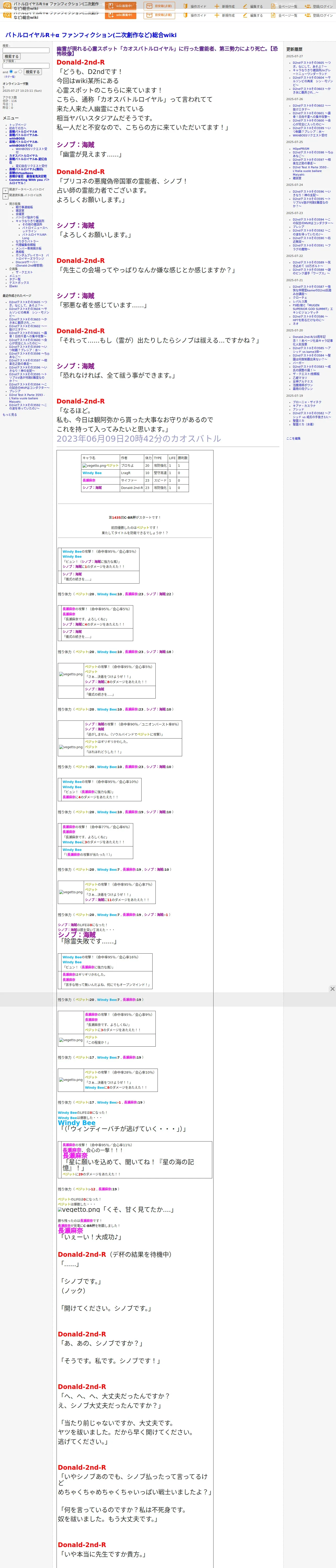This screenshot has height=1568, width=336.
Task: Open Windy Bee link in character table
Action: pyautogui.click(x=92, y=473)
